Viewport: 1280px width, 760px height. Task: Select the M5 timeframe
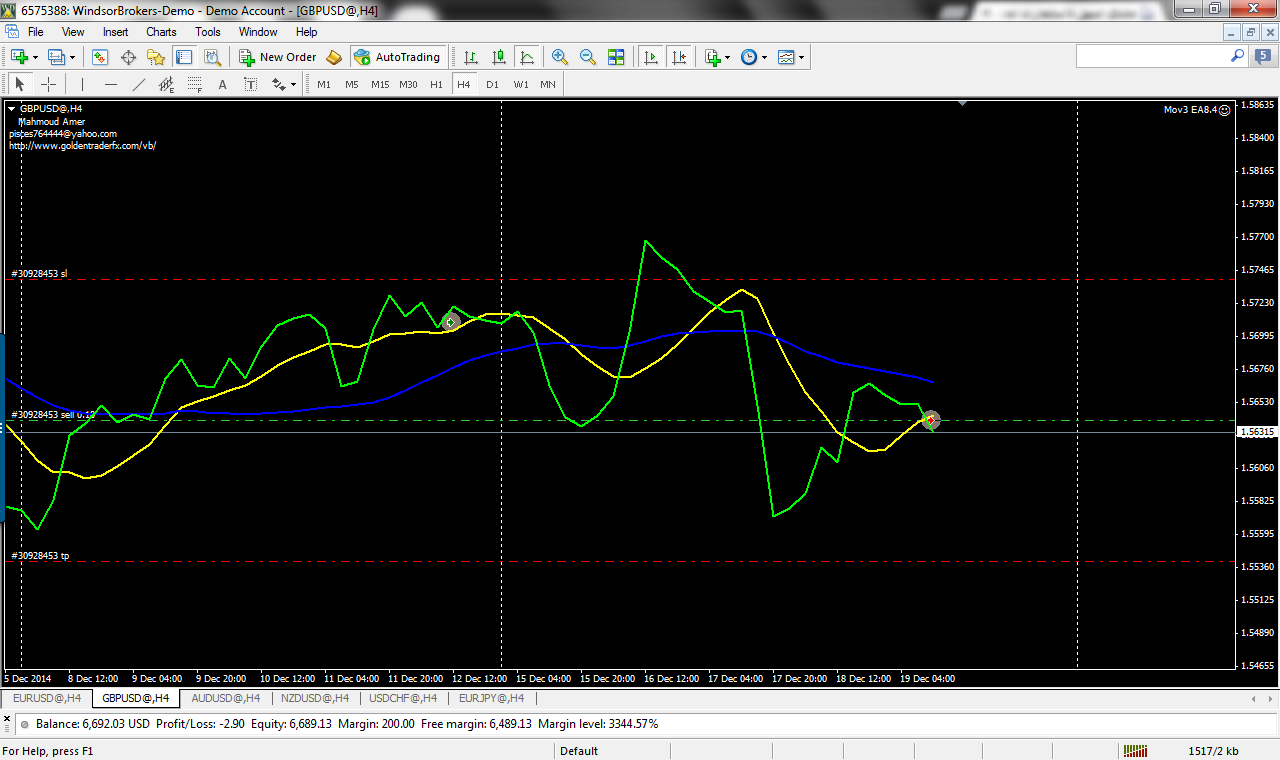[352, 84]
